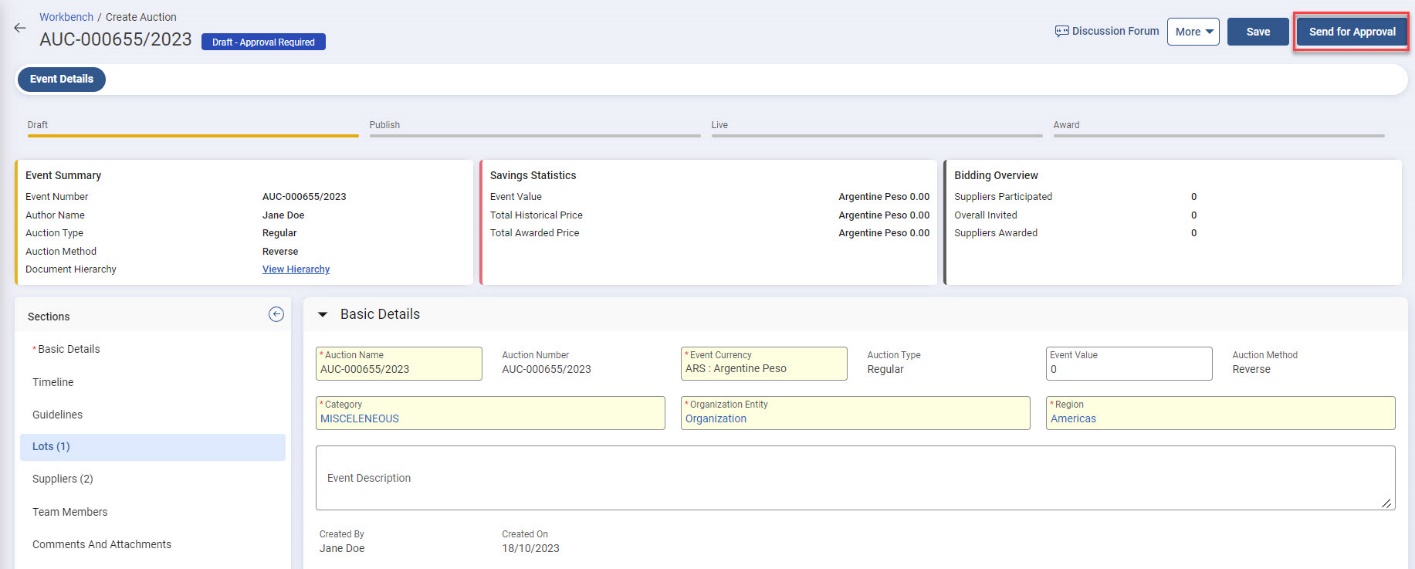Open the More dropdown menu
Viewport: 1415px width, 569px height.
coord(1193,32)
